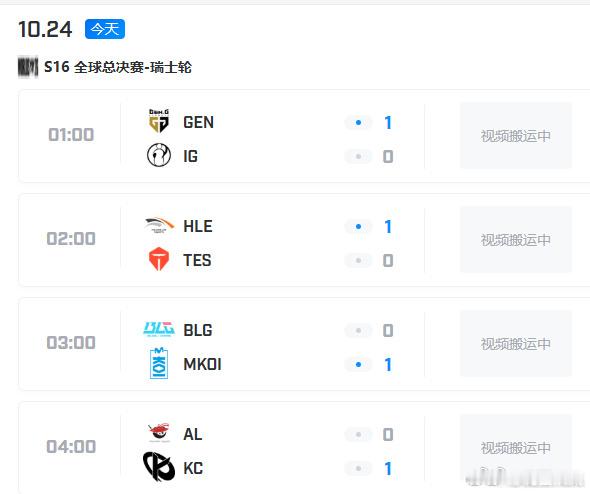590x494 pixels.
Task: Select the 02:00 match time
Action: tap(71, 239)
